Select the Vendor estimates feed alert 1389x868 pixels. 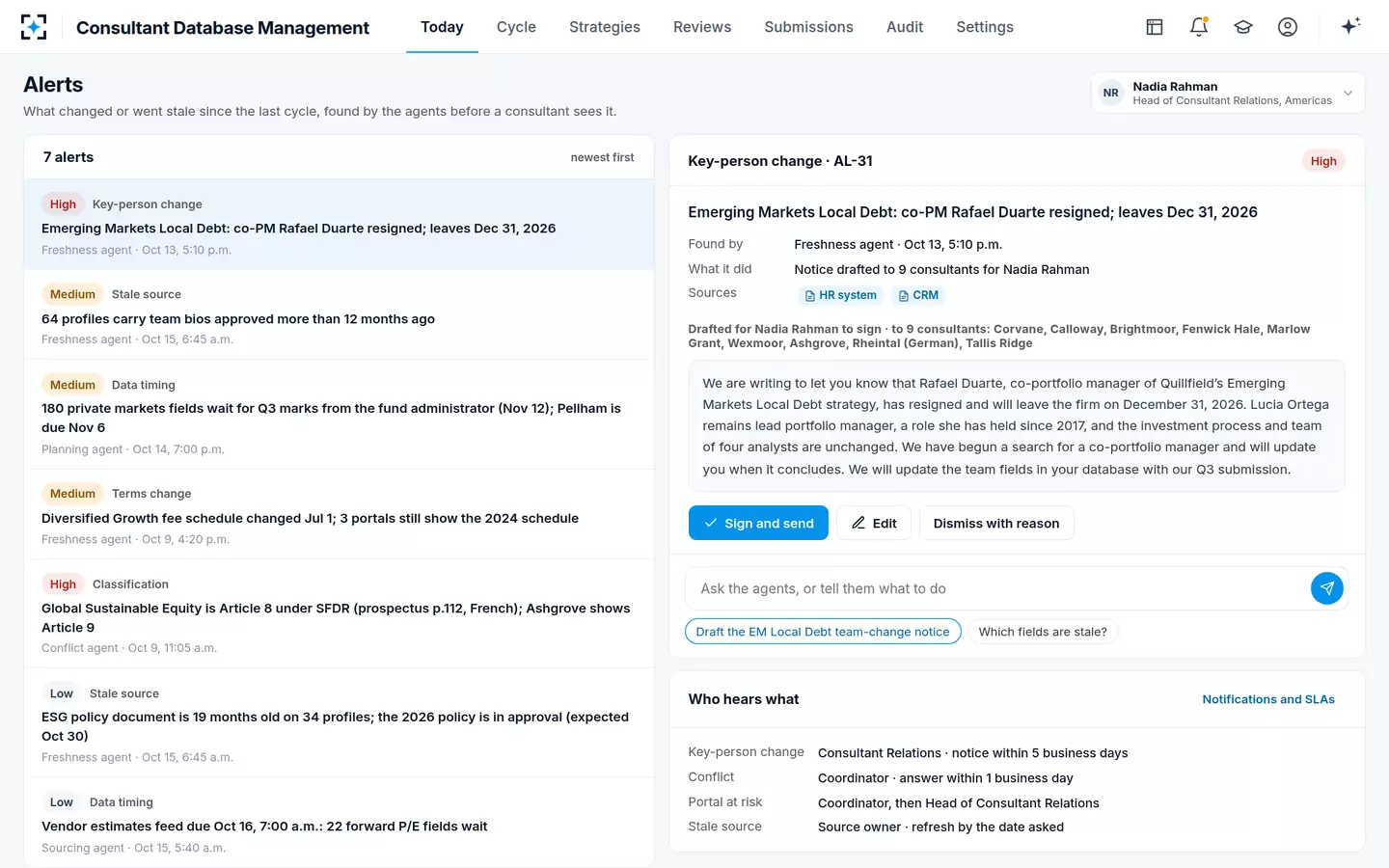(339, 822)
